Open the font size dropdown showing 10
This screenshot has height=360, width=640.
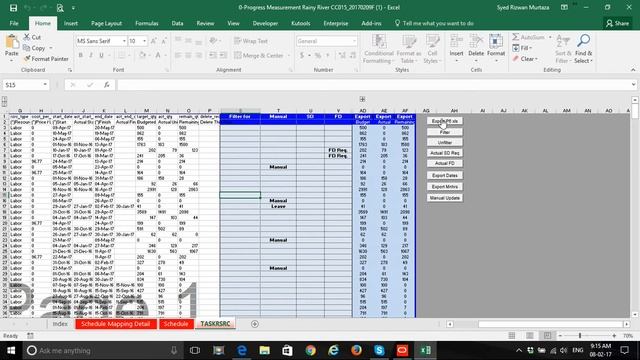144,41
